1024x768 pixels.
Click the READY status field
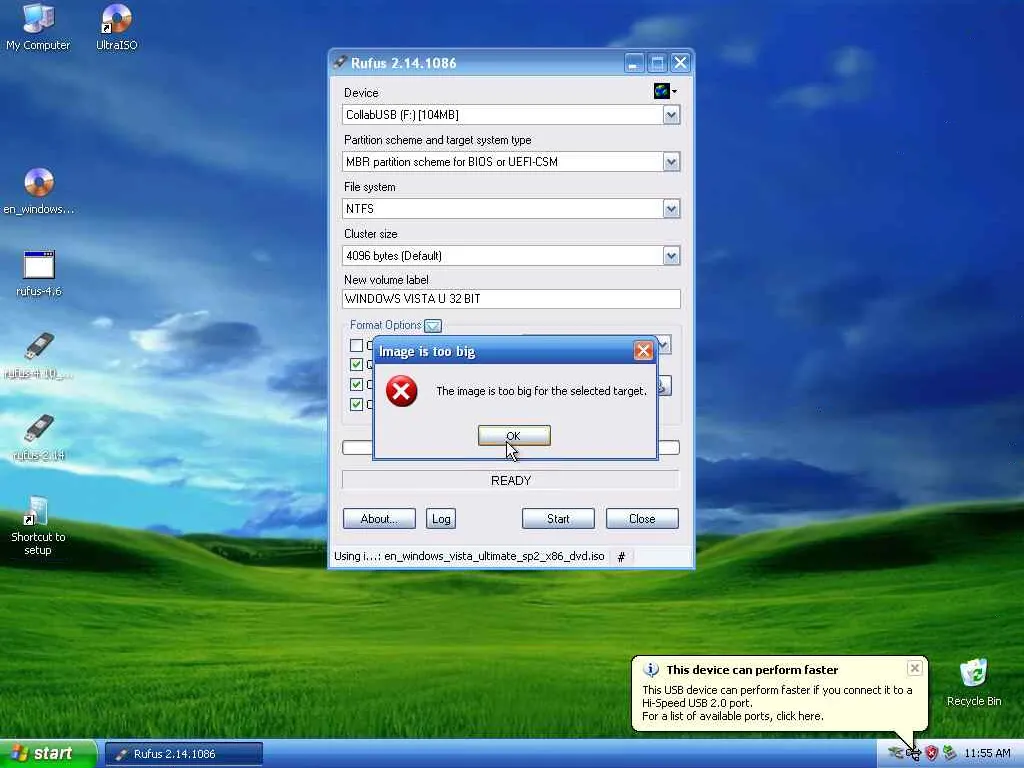[511, 481]
